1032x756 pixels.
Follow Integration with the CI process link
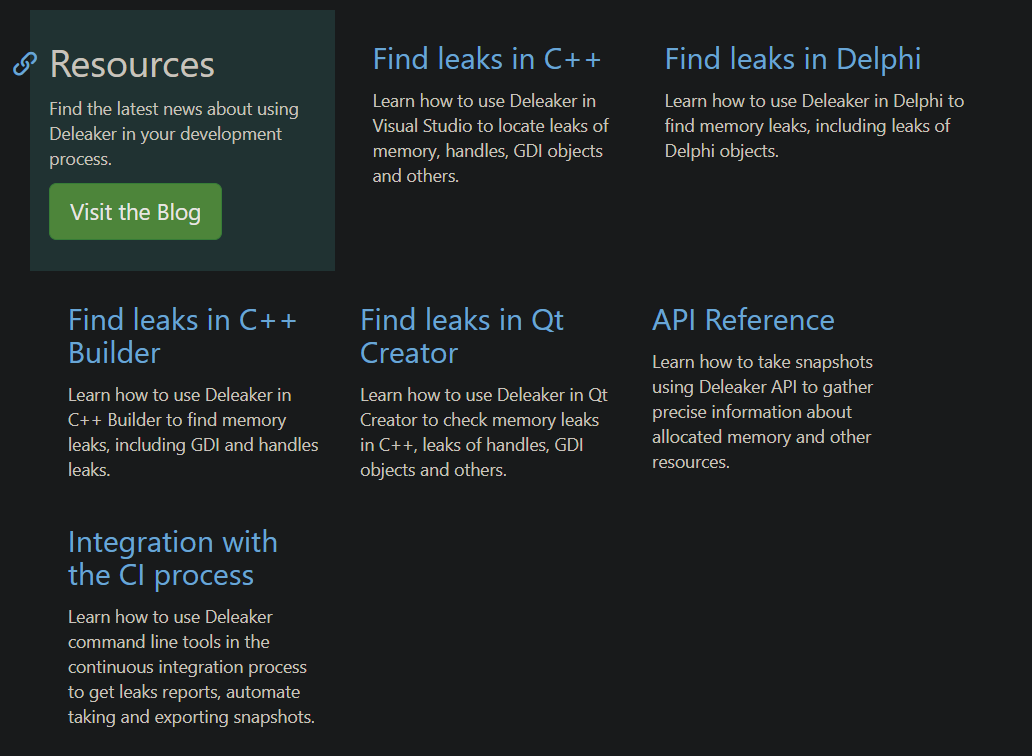(172, 558)
